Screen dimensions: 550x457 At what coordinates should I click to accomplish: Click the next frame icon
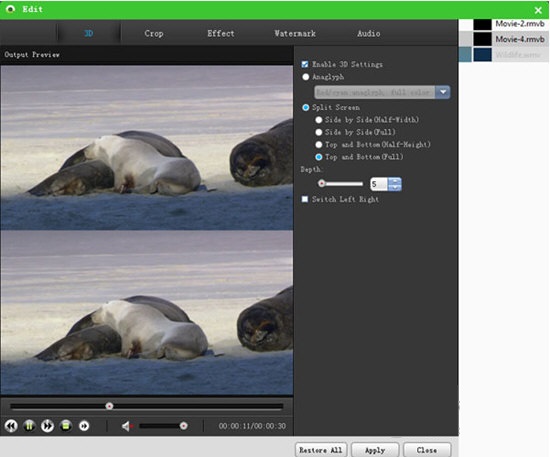[x=84, y=426]
